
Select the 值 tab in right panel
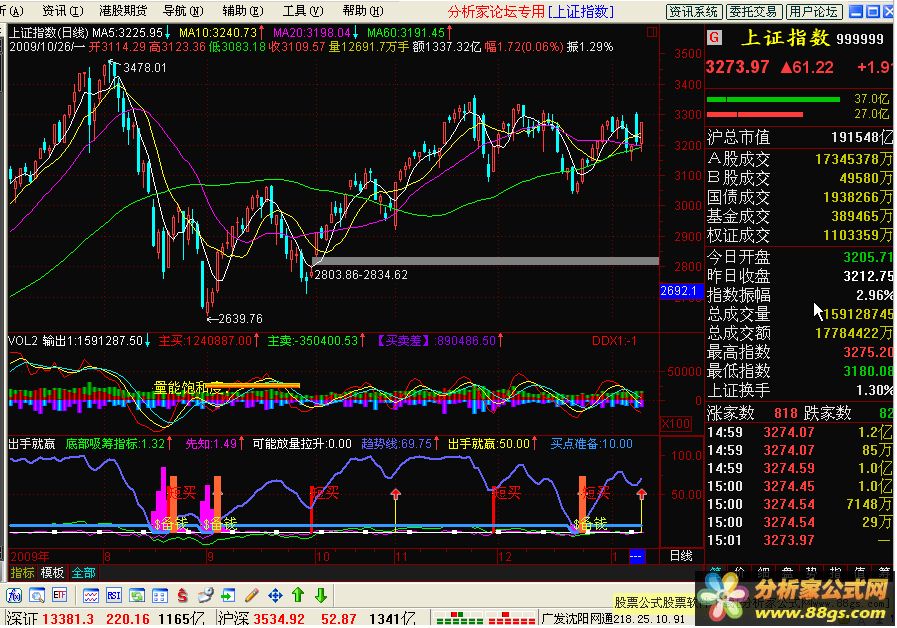tap(859, 570)
